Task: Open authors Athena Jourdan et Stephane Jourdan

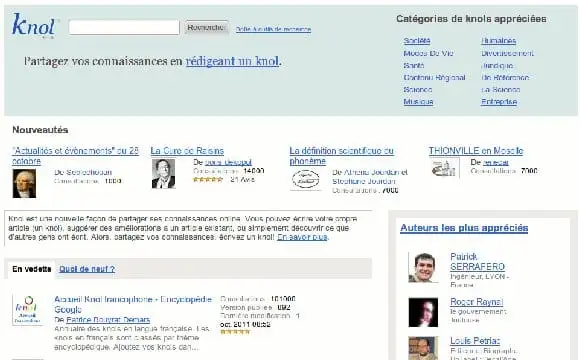Action: [x=370, y=177]
